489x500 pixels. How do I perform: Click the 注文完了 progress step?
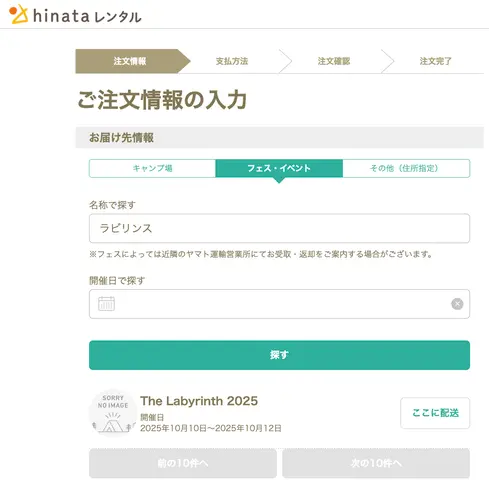pos(435,61)
